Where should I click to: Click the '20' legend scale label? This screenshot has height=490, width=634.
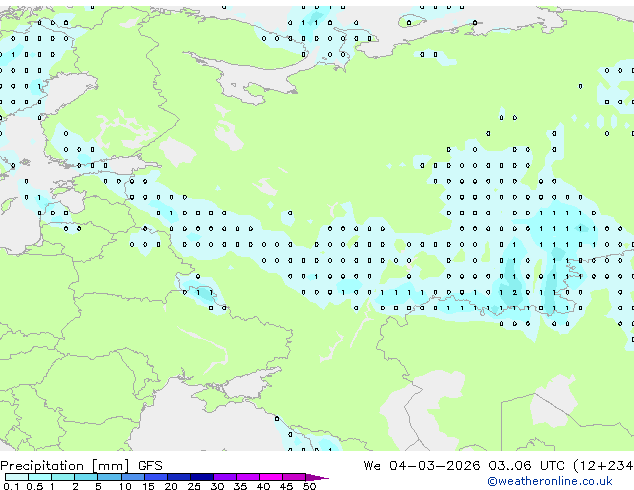coord(171,486)
